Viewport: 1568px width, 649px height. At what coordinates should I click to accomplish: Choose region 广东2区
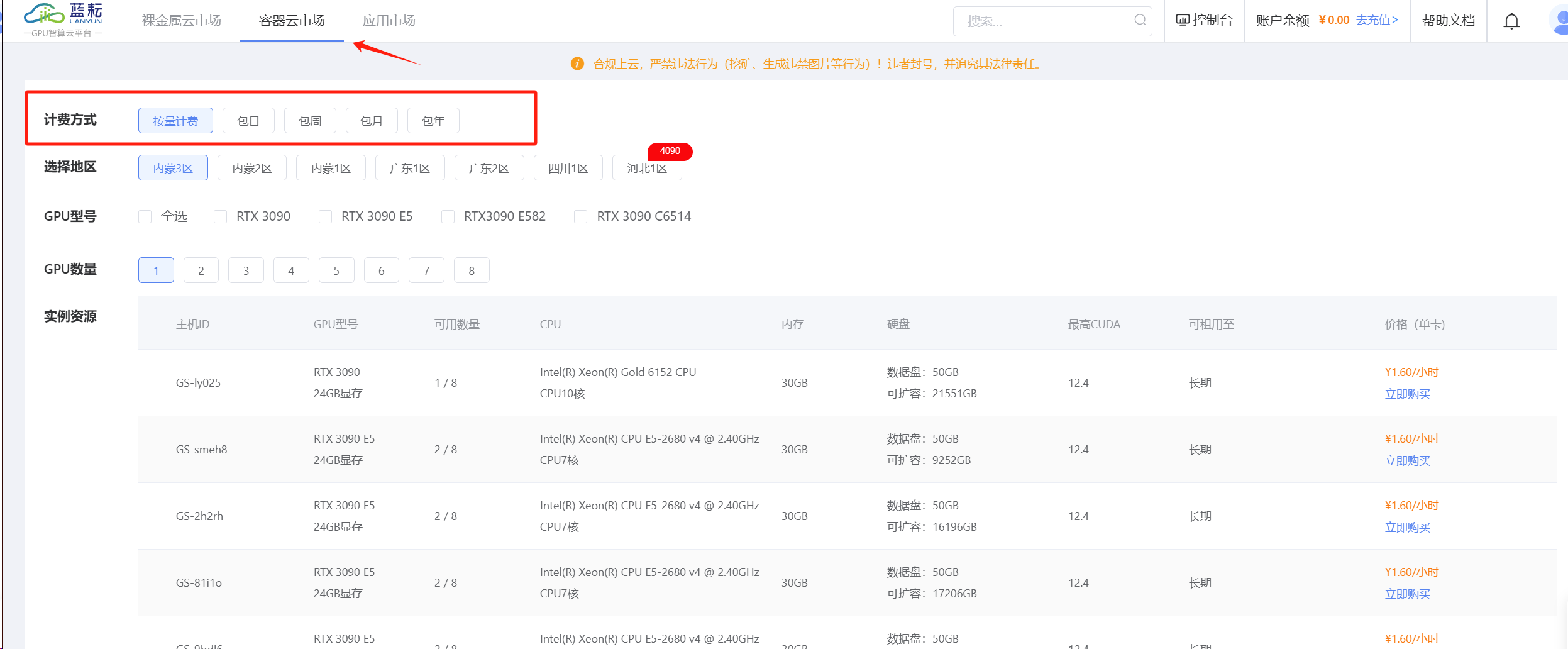click(489, 168)
